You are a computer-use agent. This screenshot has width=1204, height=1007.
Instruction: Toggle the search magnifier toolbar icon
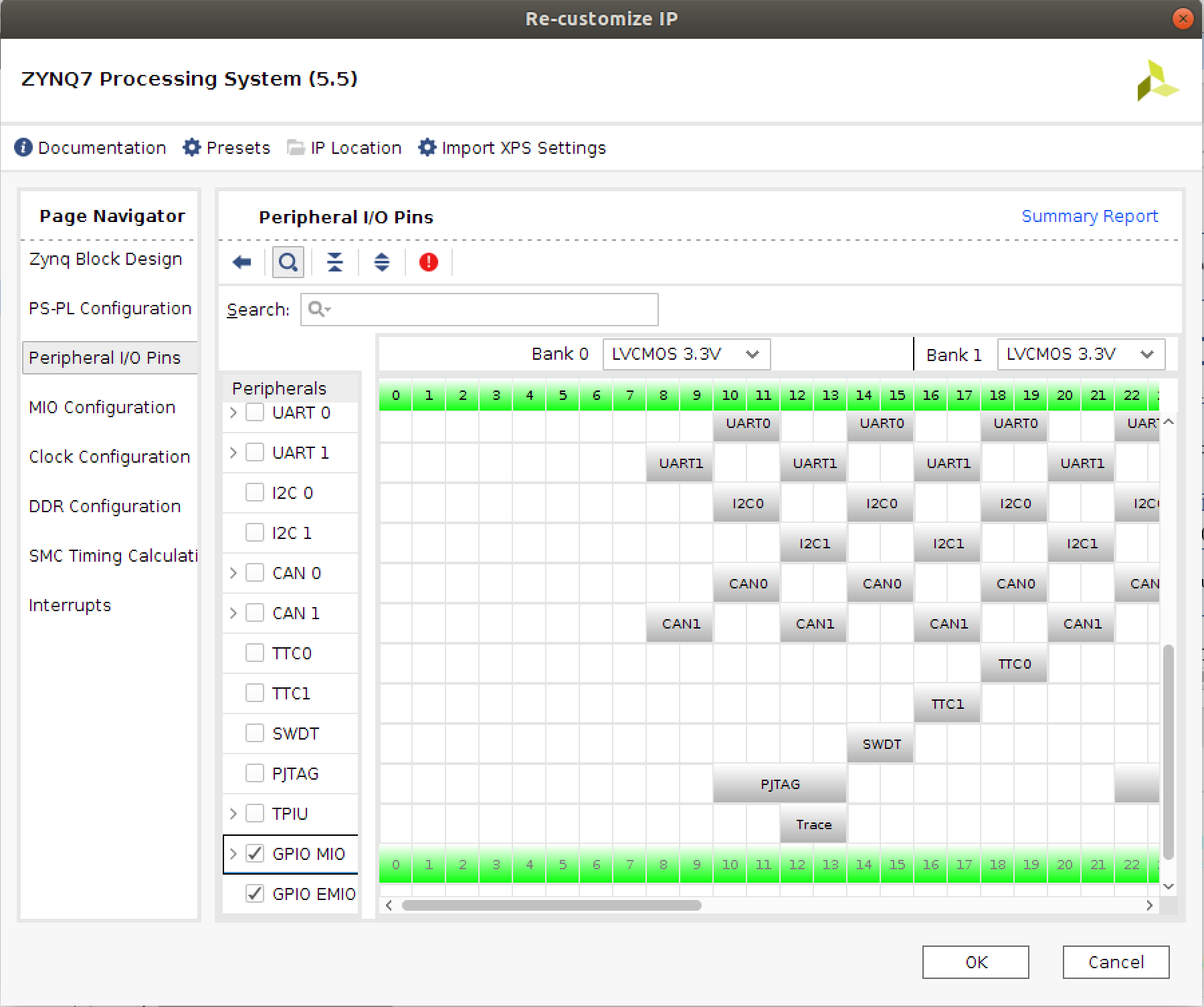point(288,262)
